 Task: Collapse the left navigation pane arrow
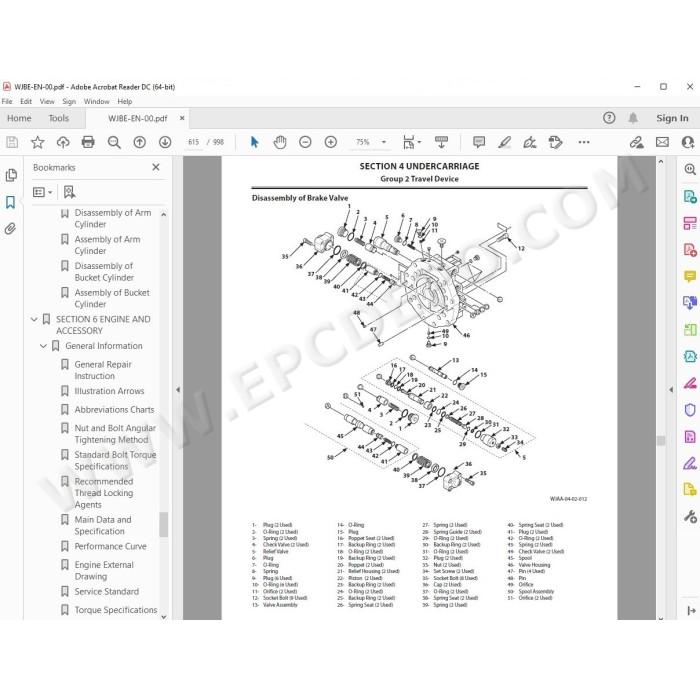click(178, 390)
